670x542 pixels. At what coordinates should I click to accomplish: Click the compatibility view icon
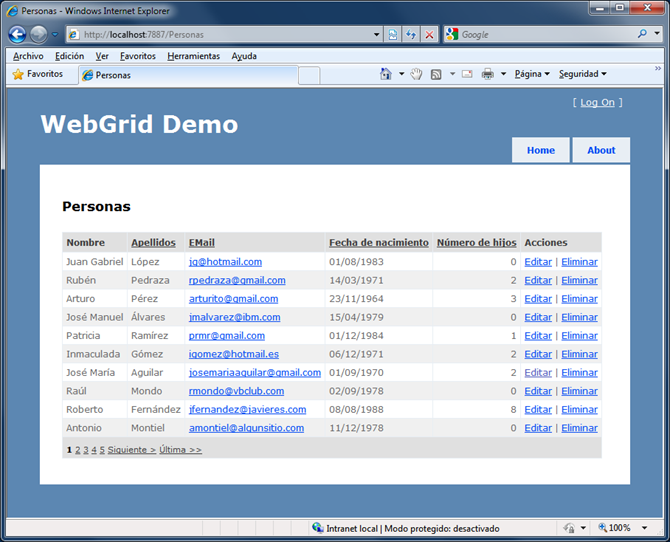tap(393, 35)
